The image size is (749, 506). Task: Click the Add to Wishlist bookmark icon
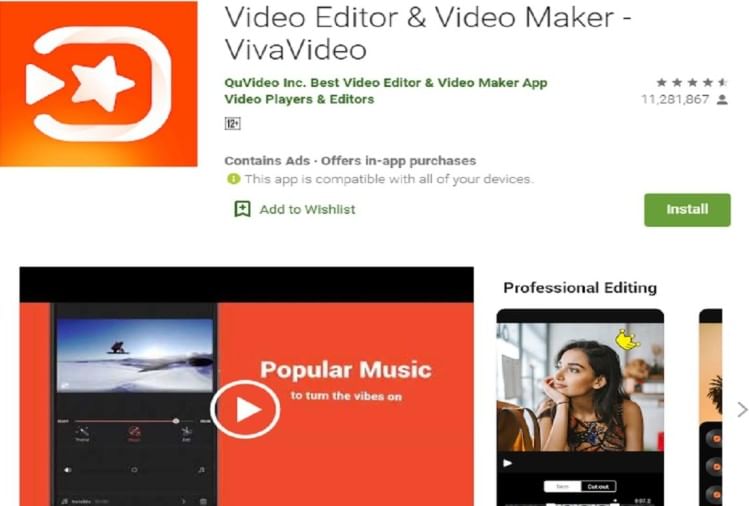click(242, 209)
